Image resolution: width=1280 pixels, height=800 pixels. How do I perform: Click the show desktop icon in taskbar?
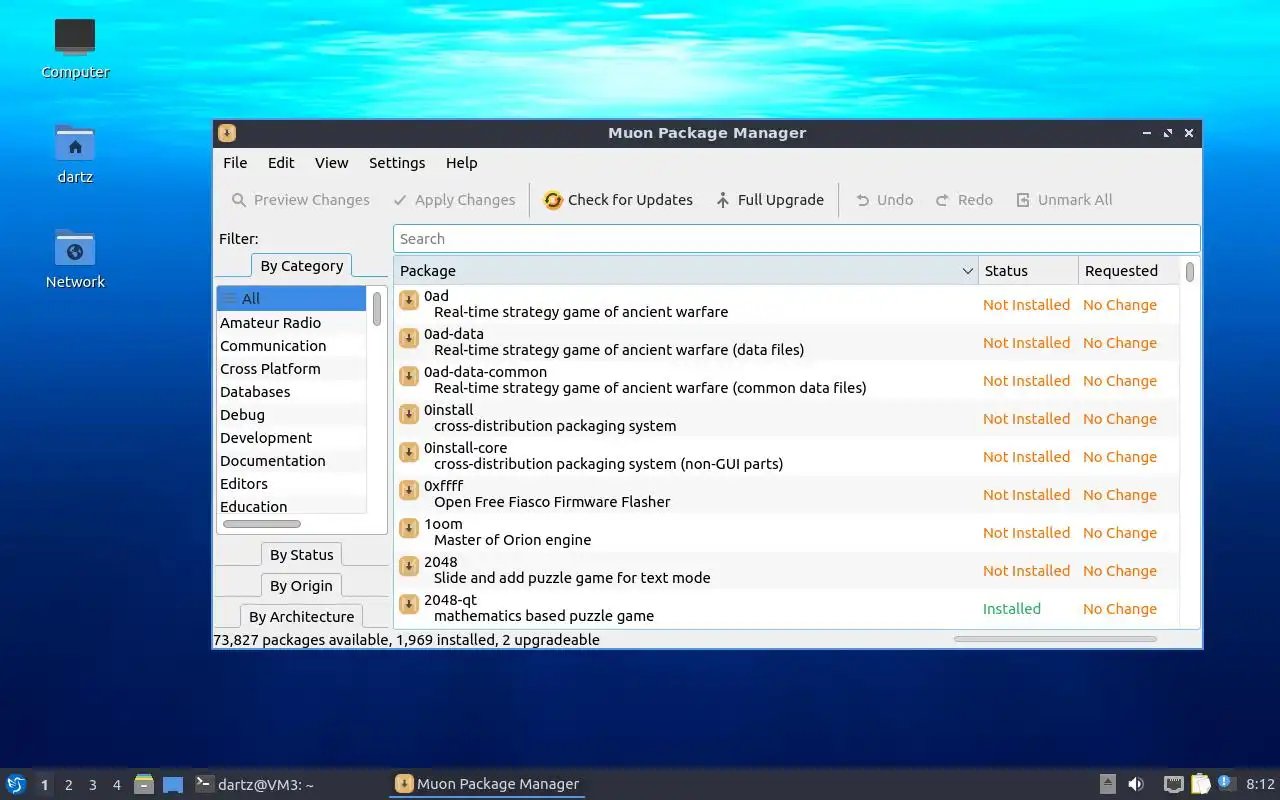pos(173,784)
